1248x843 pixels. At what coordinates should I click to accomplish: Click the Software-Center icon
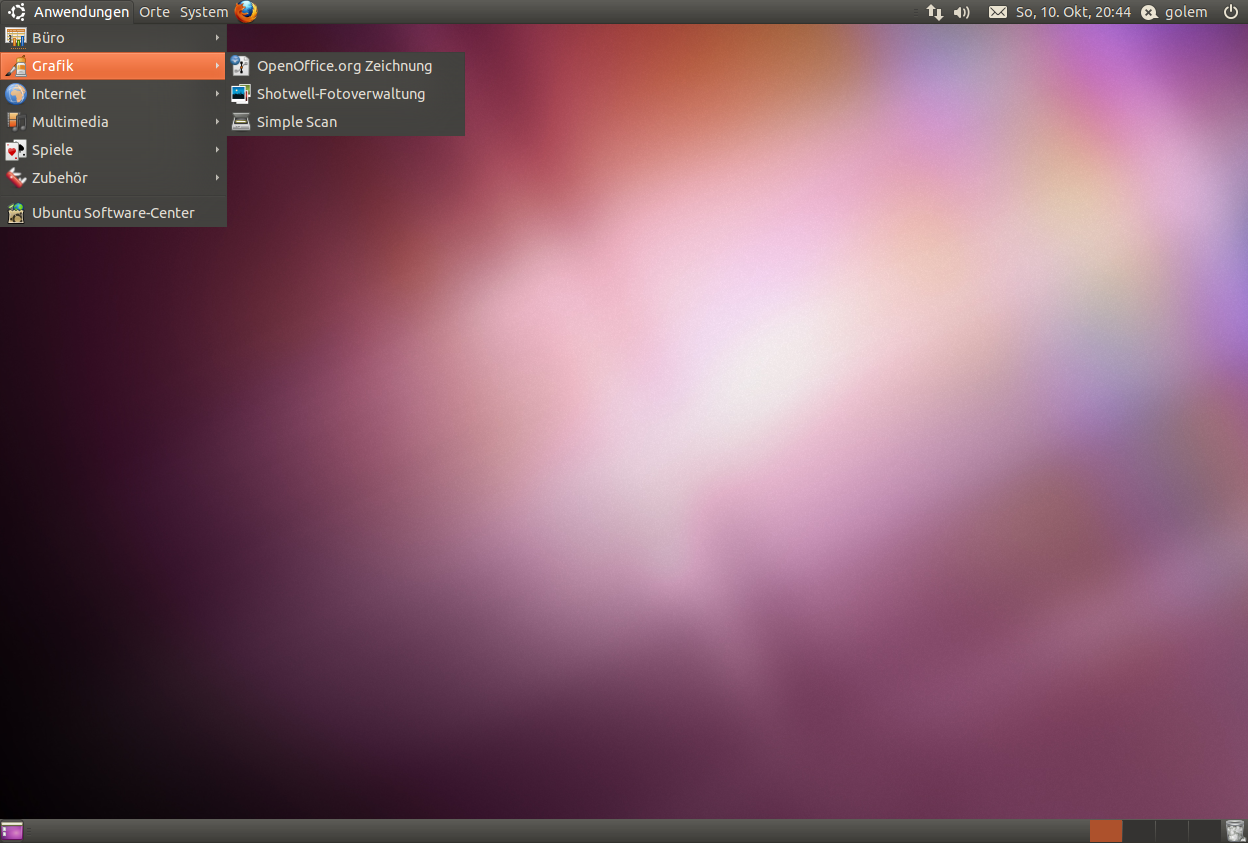tap(16, 213)
